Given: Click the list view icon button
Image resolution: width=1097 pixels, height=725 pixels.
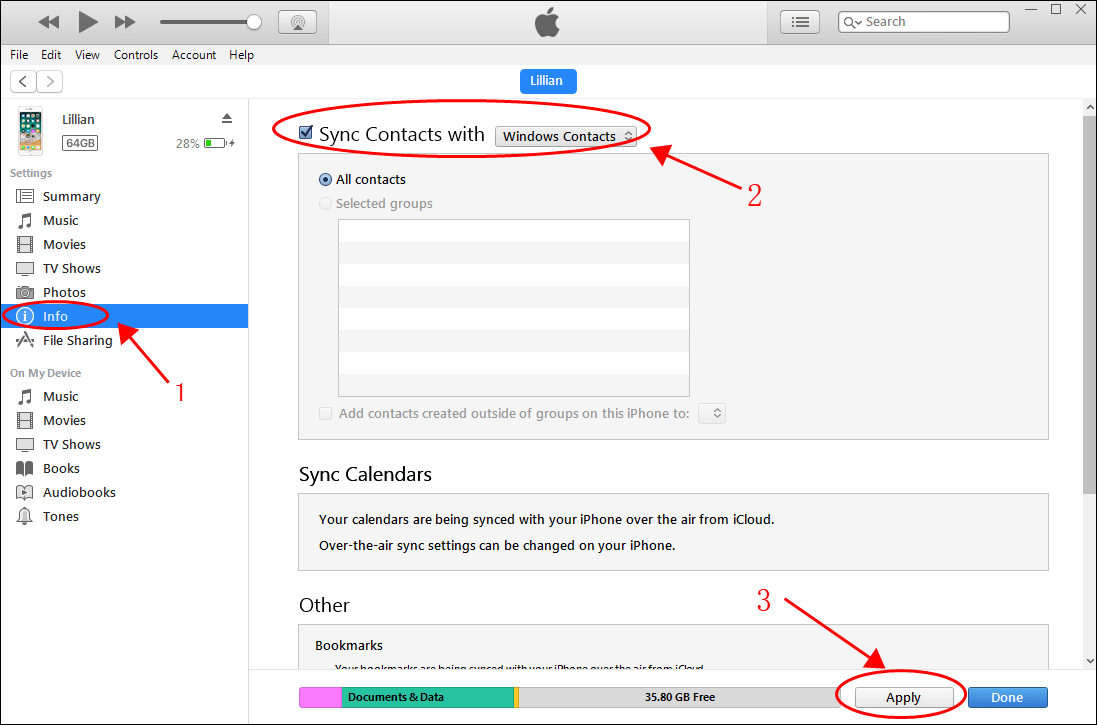Looking at the screenshot, I should 799,21.
